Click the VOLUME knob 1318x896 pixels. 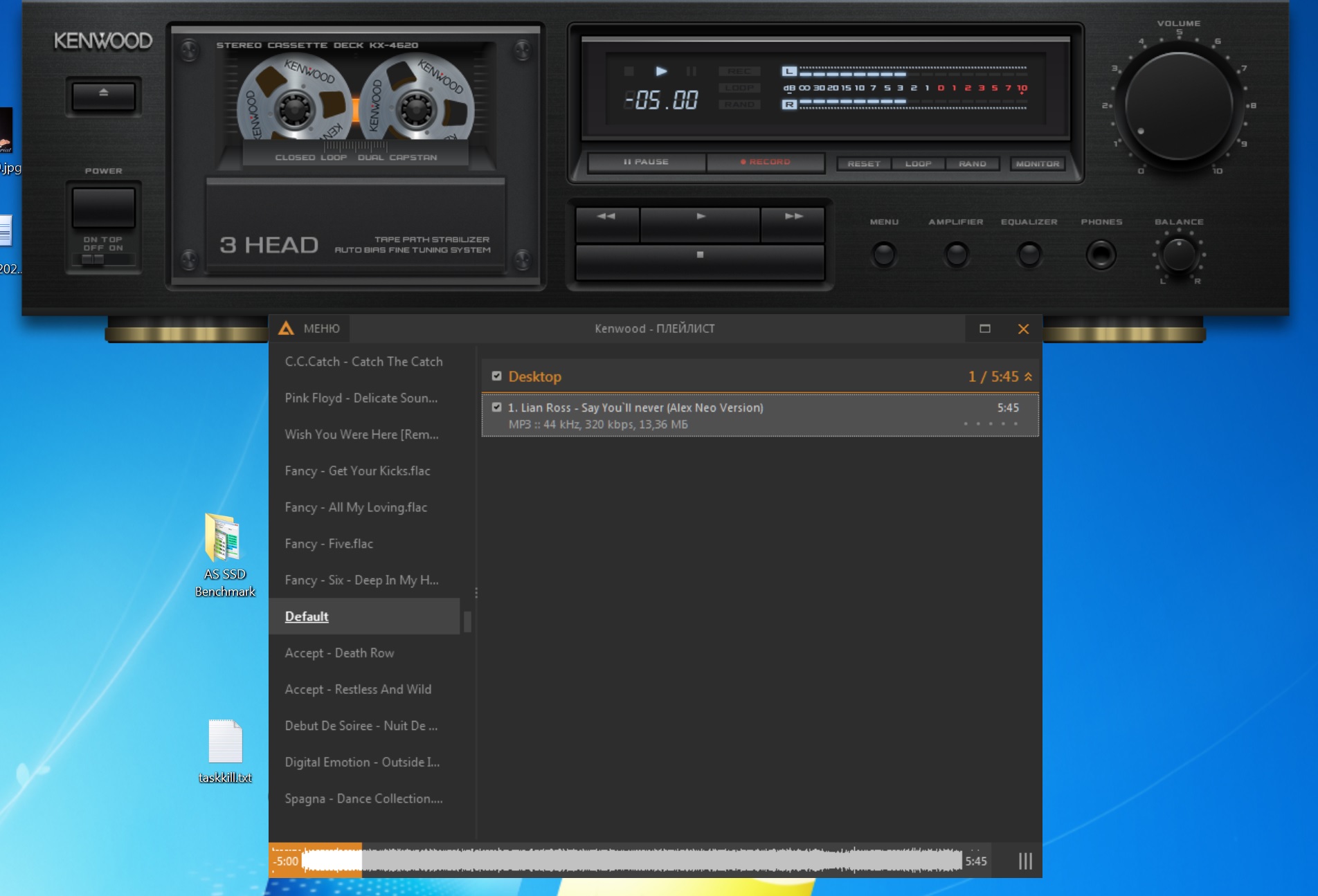[1179, 106]
